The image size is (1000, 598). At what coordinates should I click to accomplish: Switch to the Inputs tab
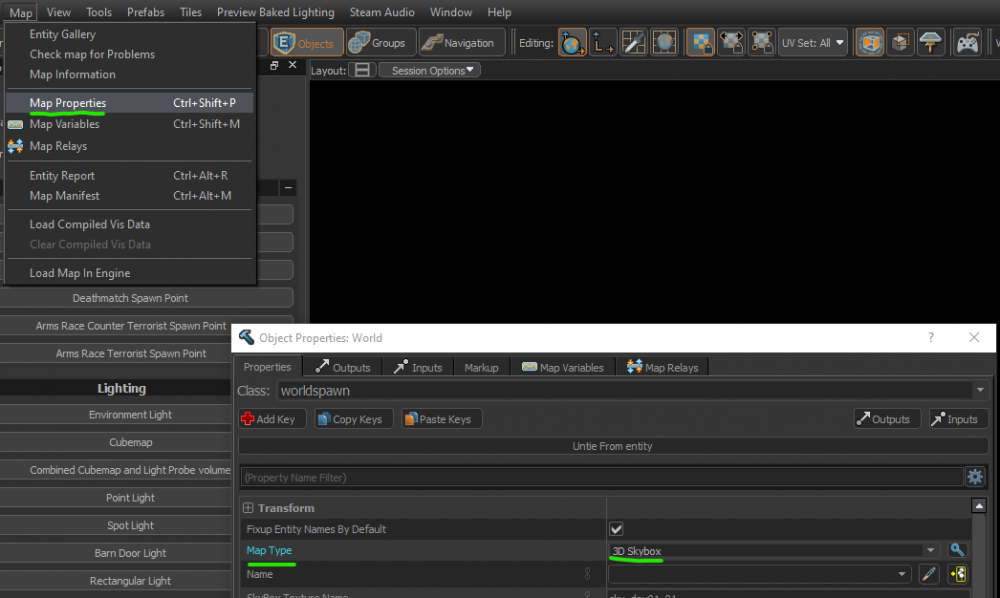pyautogui.click(x=418, y=367)
